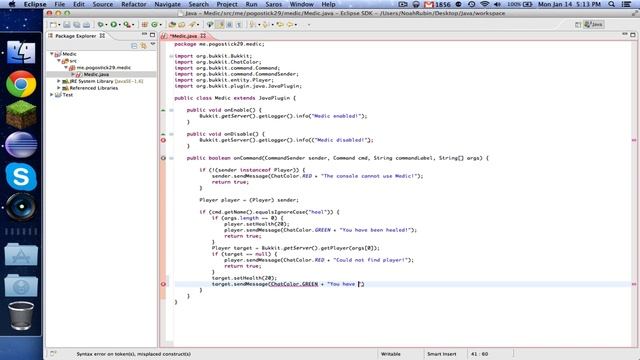The image size is (640, 360).
Task: Toggle the breadcrumb toolbar button
Action: click(210, 25)
